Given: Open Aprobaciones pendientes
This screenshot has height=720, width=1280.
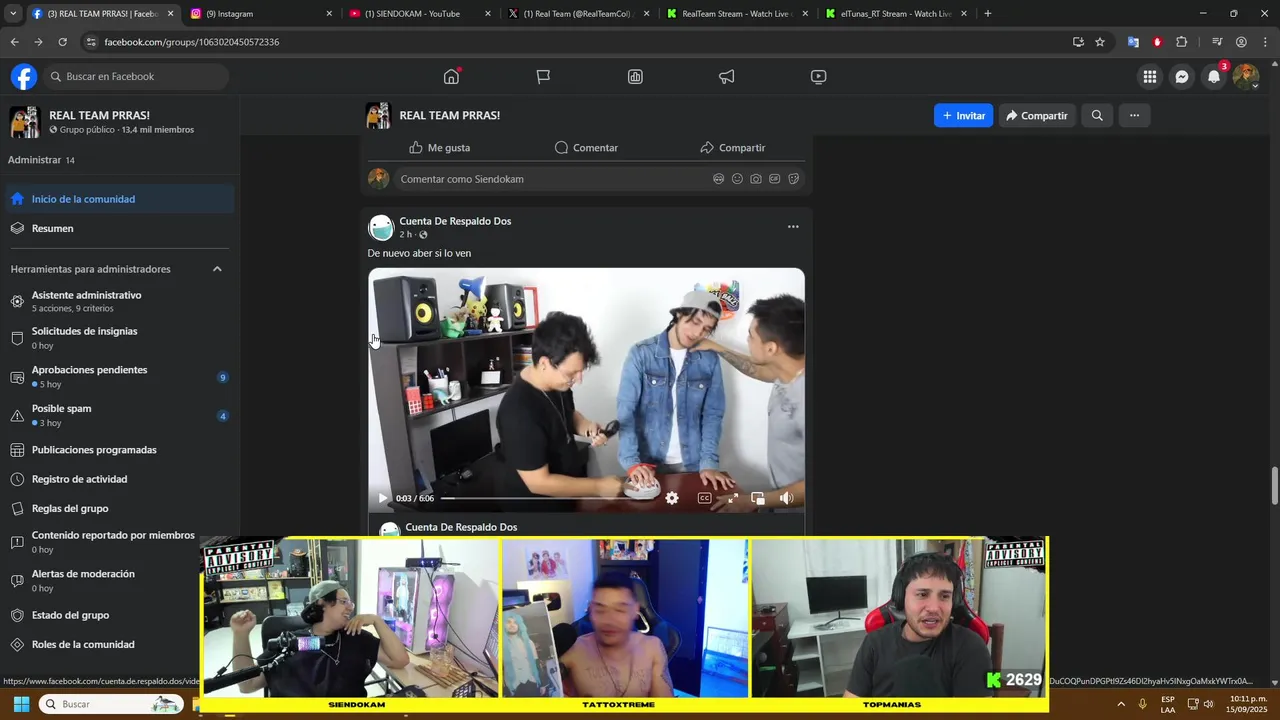Looking at the screenshot, I should coord(119,377).
